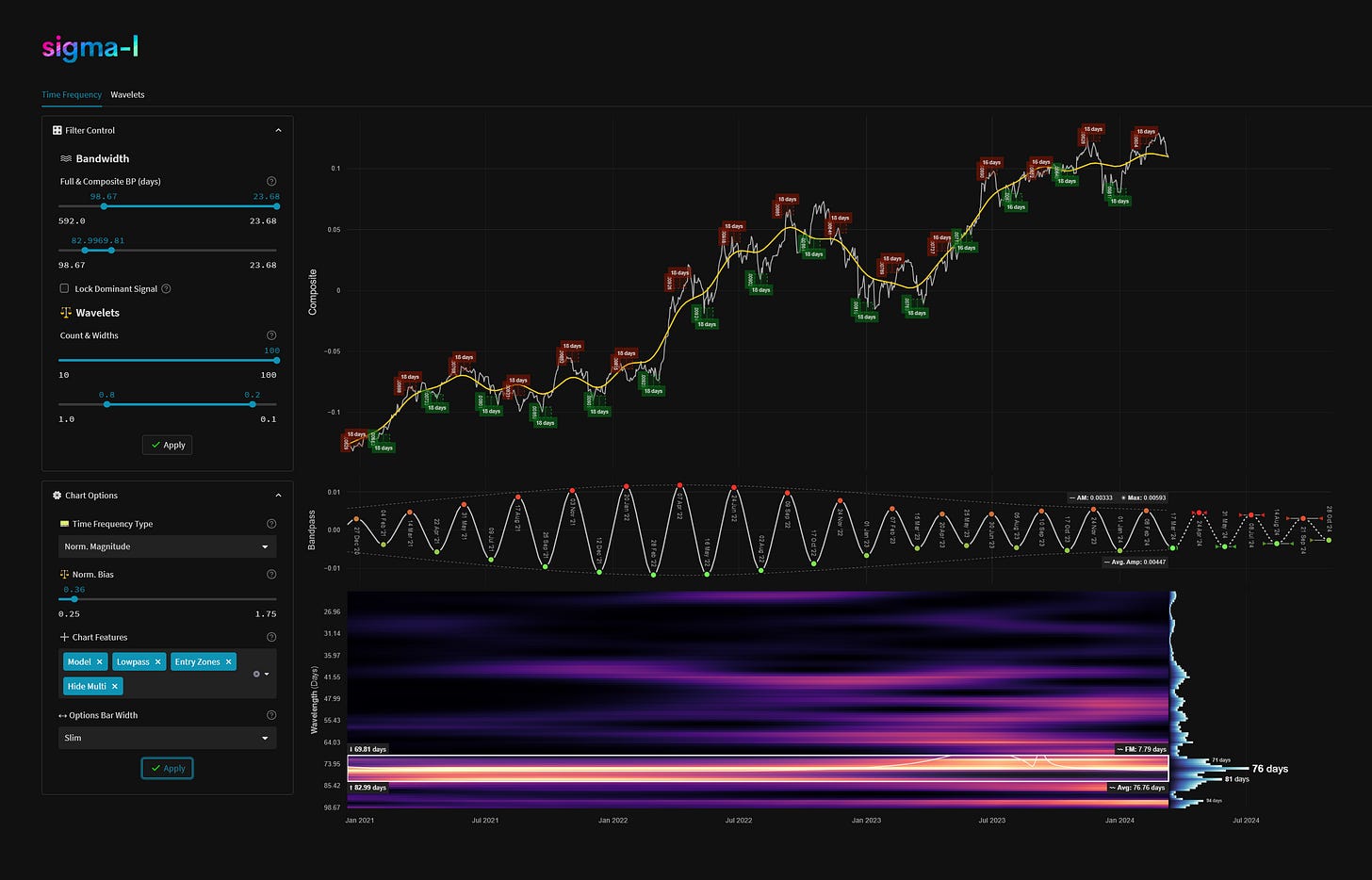Click the Chart Features plus icon
Viewport: 1372px width, 880px height.
tap(64, 637)
